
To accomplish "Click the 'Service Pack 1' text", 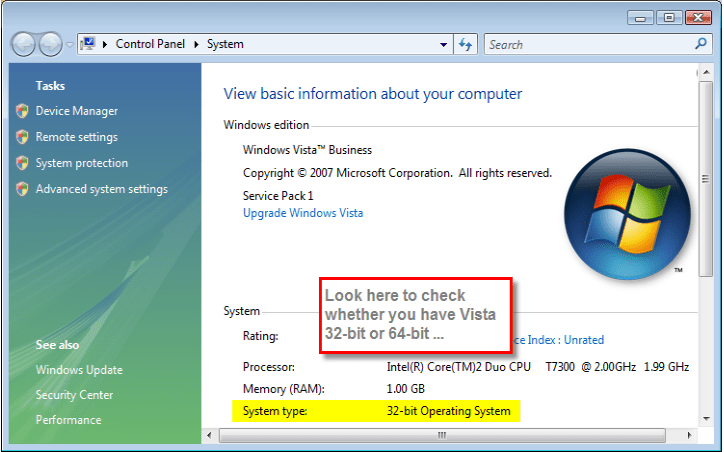I will (278, 196).
